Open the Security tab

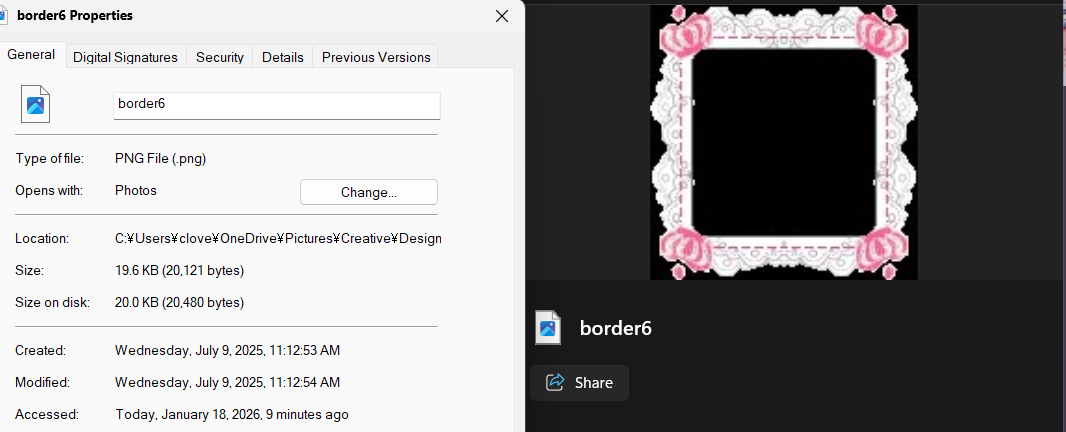click(220, 57)
